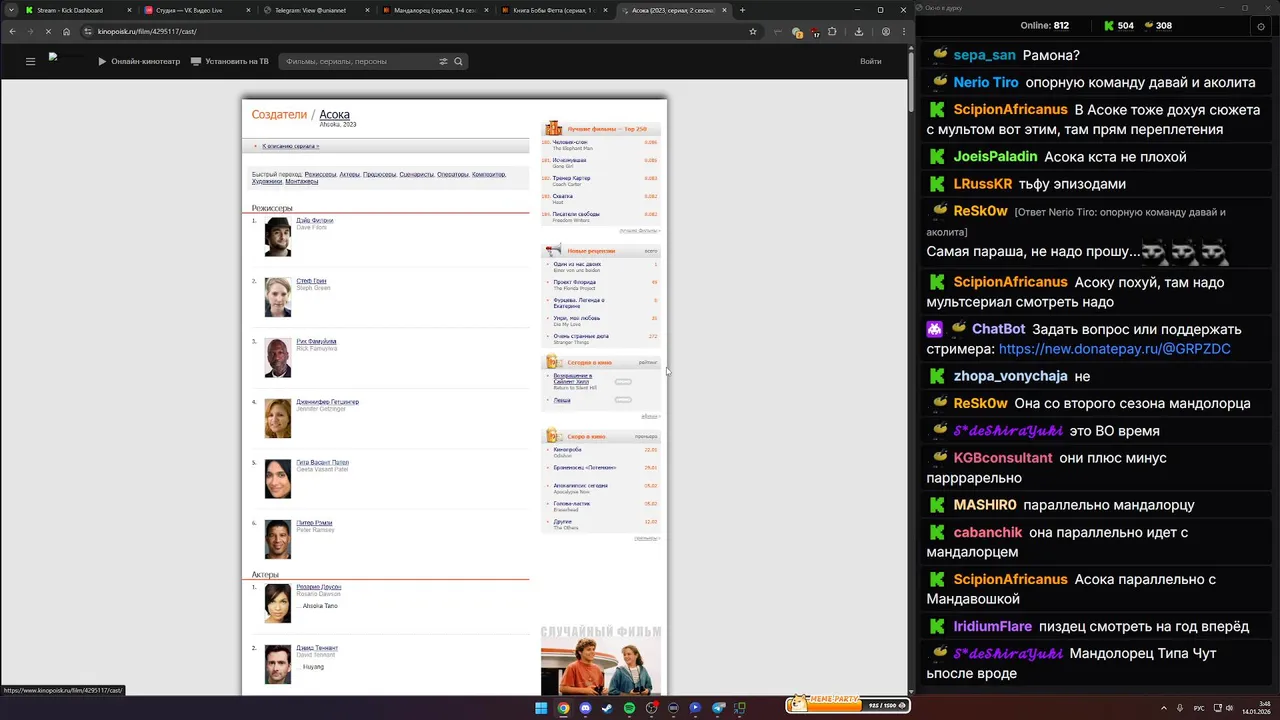Click Дженнифер Гетцингер photo thumbnail
Screen dimensions: 1280x720
277,419
